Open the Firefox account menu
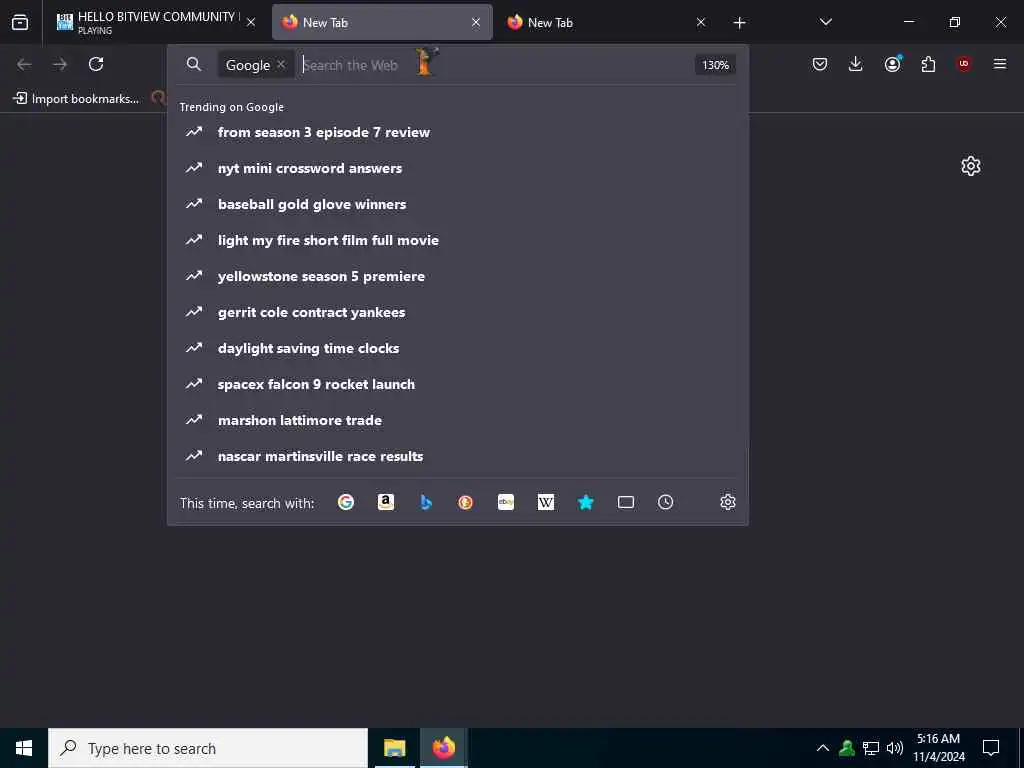Viewport: 1024px width, 768px height. click(x=892, y=64)
